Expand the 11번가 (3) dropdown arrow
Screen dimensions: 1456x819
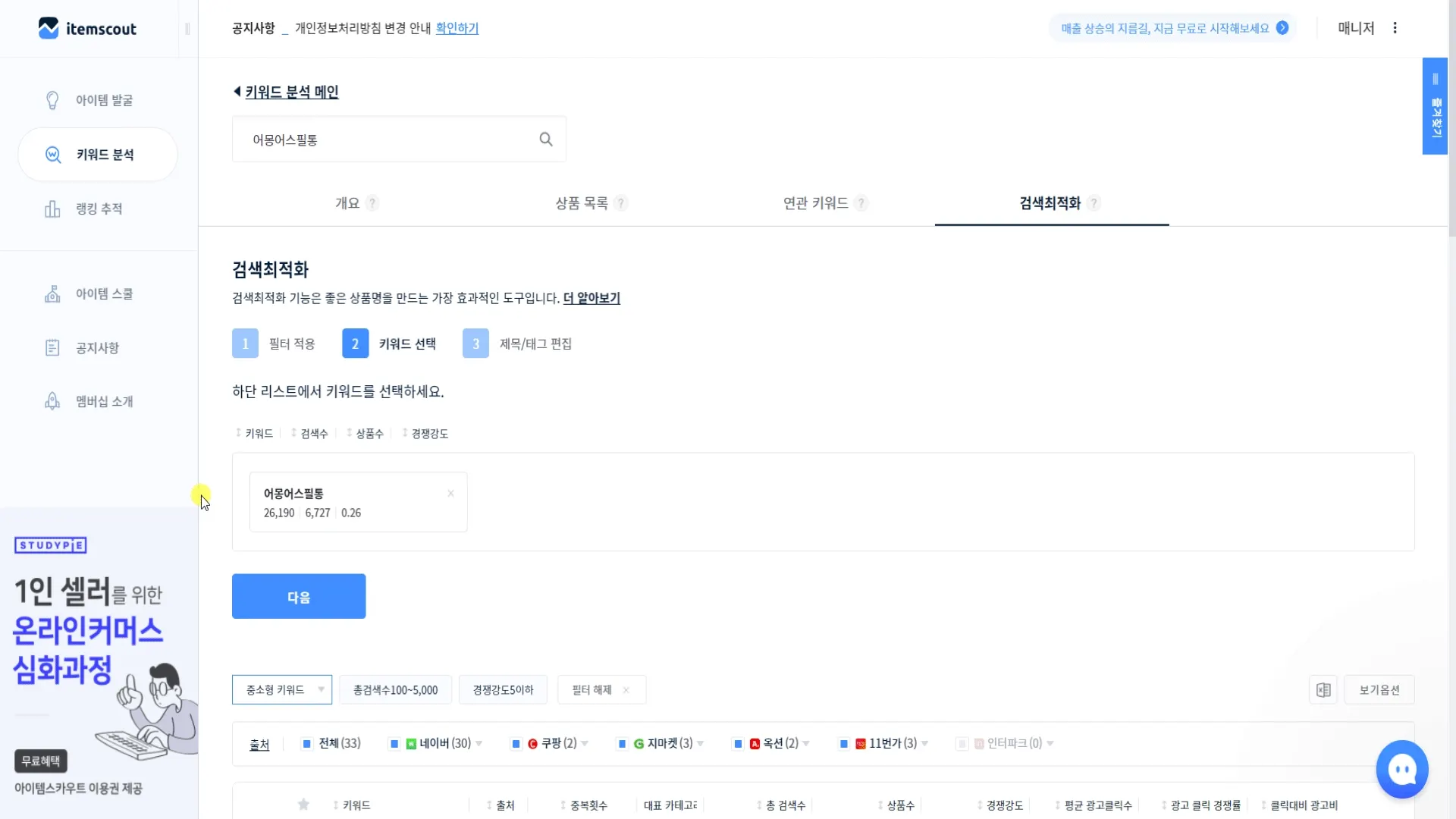click(x=924, y=744)
